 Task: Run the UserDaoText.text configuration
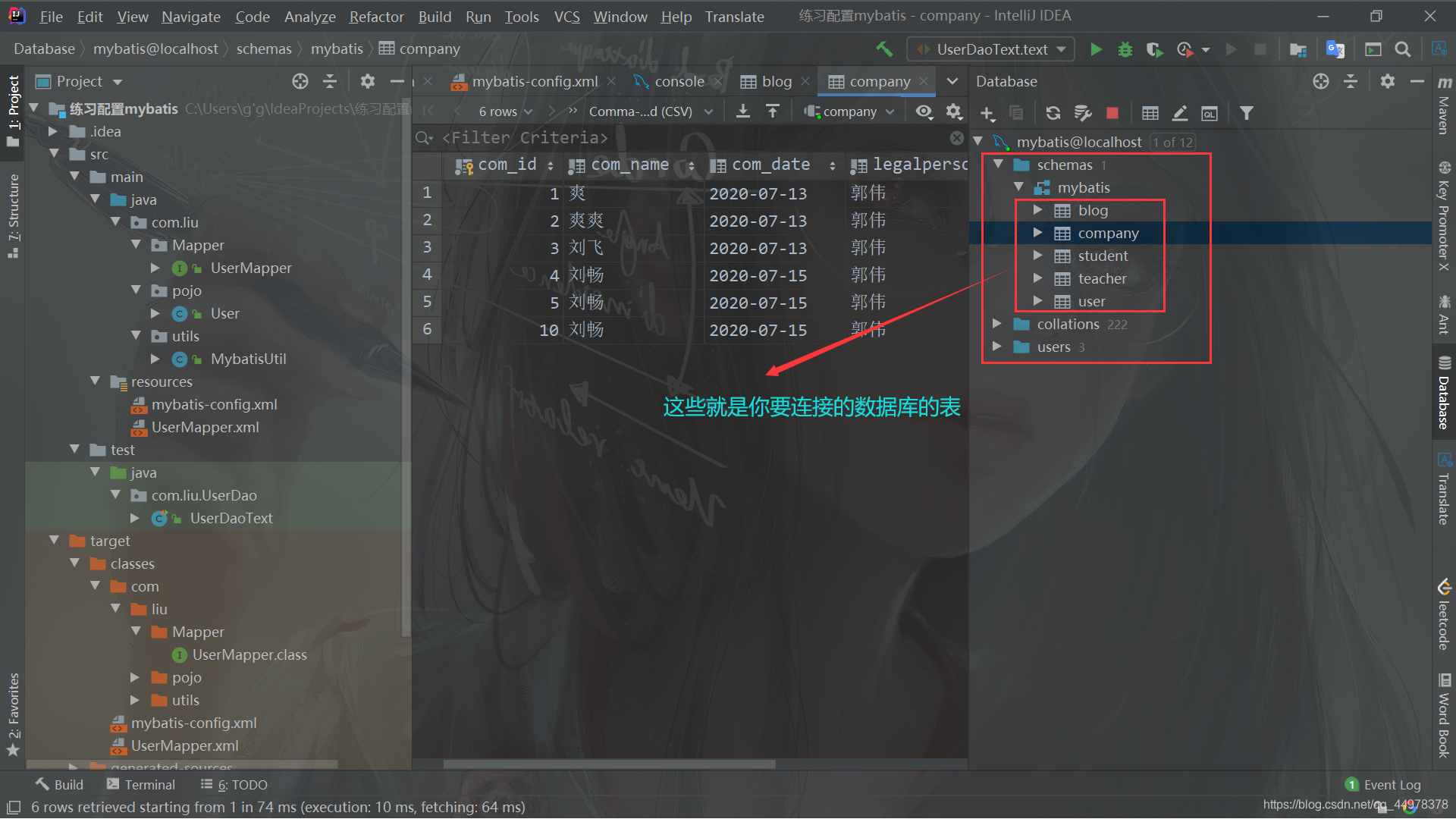(x=1096, y=49)
